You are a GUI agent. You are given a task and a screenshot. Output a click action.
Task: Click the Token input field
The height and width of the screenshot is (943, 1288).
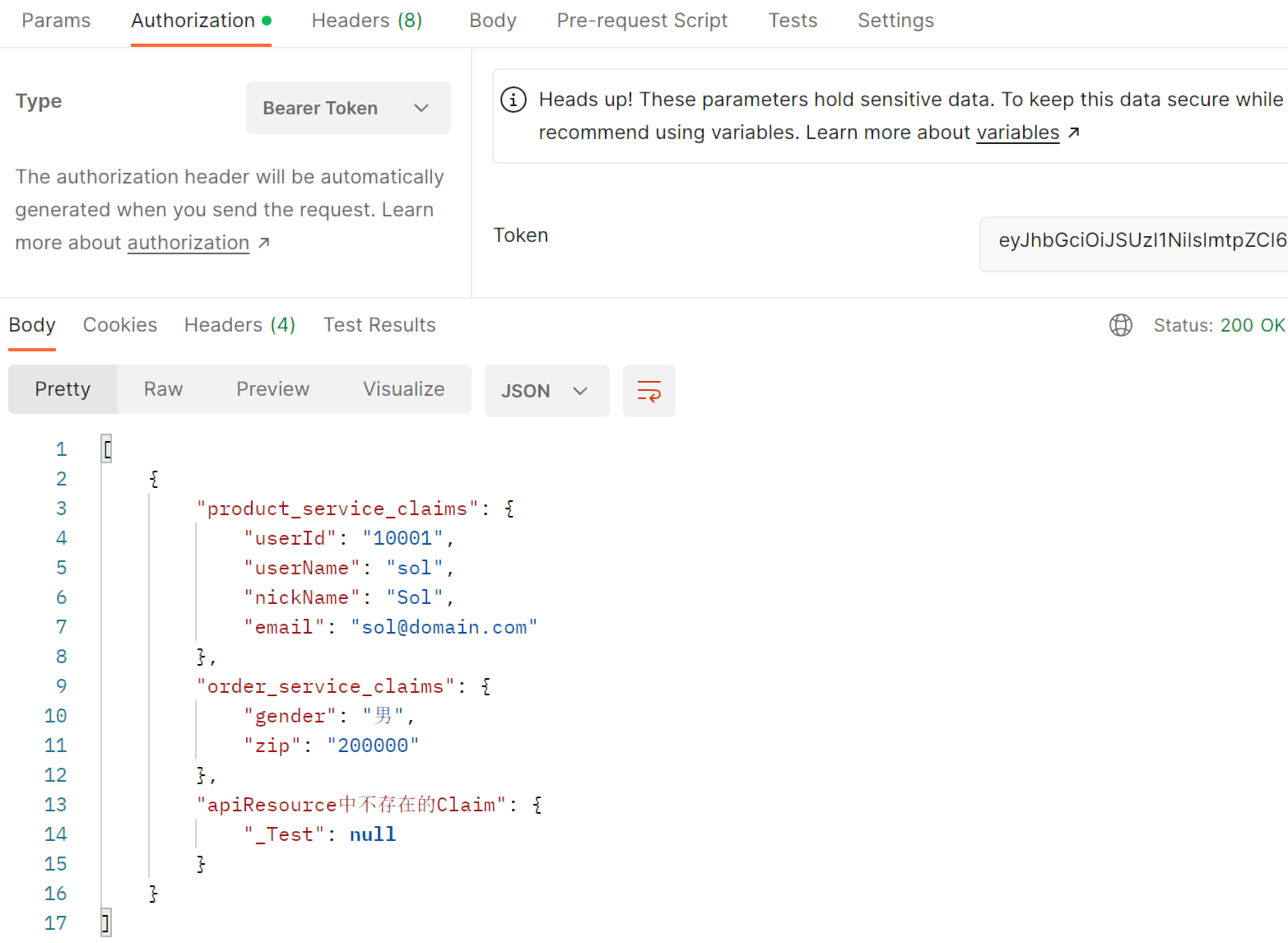point(1134,244)
